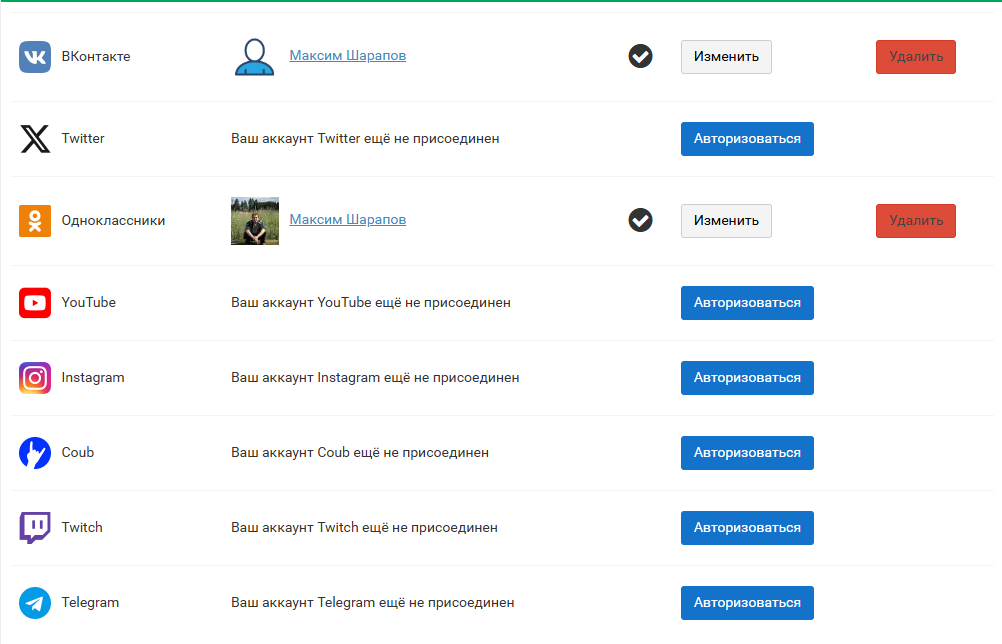Screen dimensions: 1002x644
Task: Click the Coub blue hand icon
Action: pos(35,453)
